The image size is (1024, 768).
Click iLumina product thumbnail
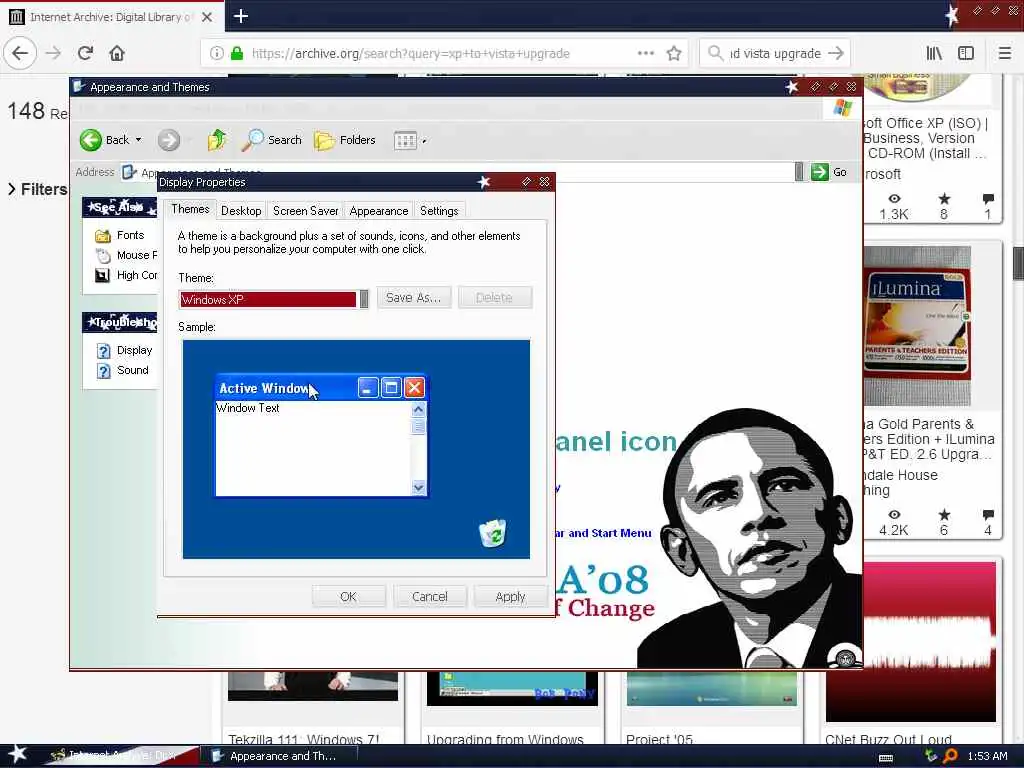(917, 325)
